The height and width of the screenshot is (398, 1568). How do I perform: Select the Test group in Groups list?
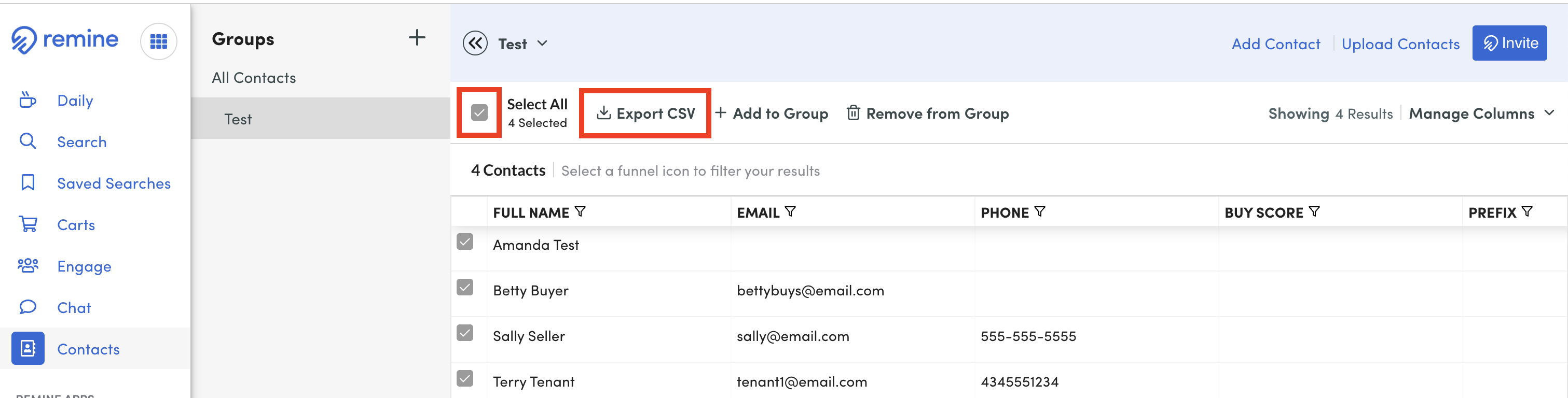pyautogui.click(x=238, y=119)
